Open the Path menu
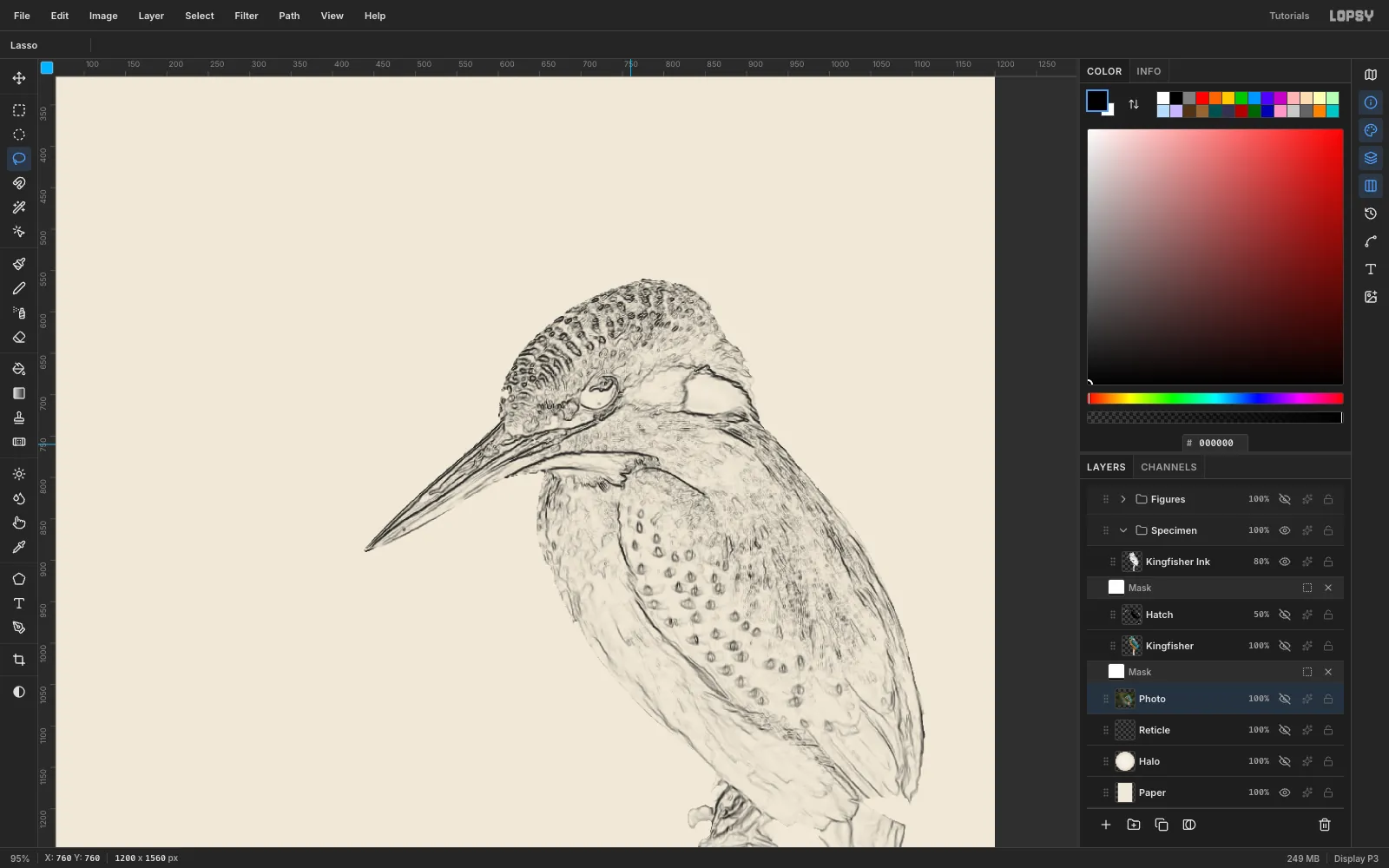The image size is (1389, 868). [289, 16]
